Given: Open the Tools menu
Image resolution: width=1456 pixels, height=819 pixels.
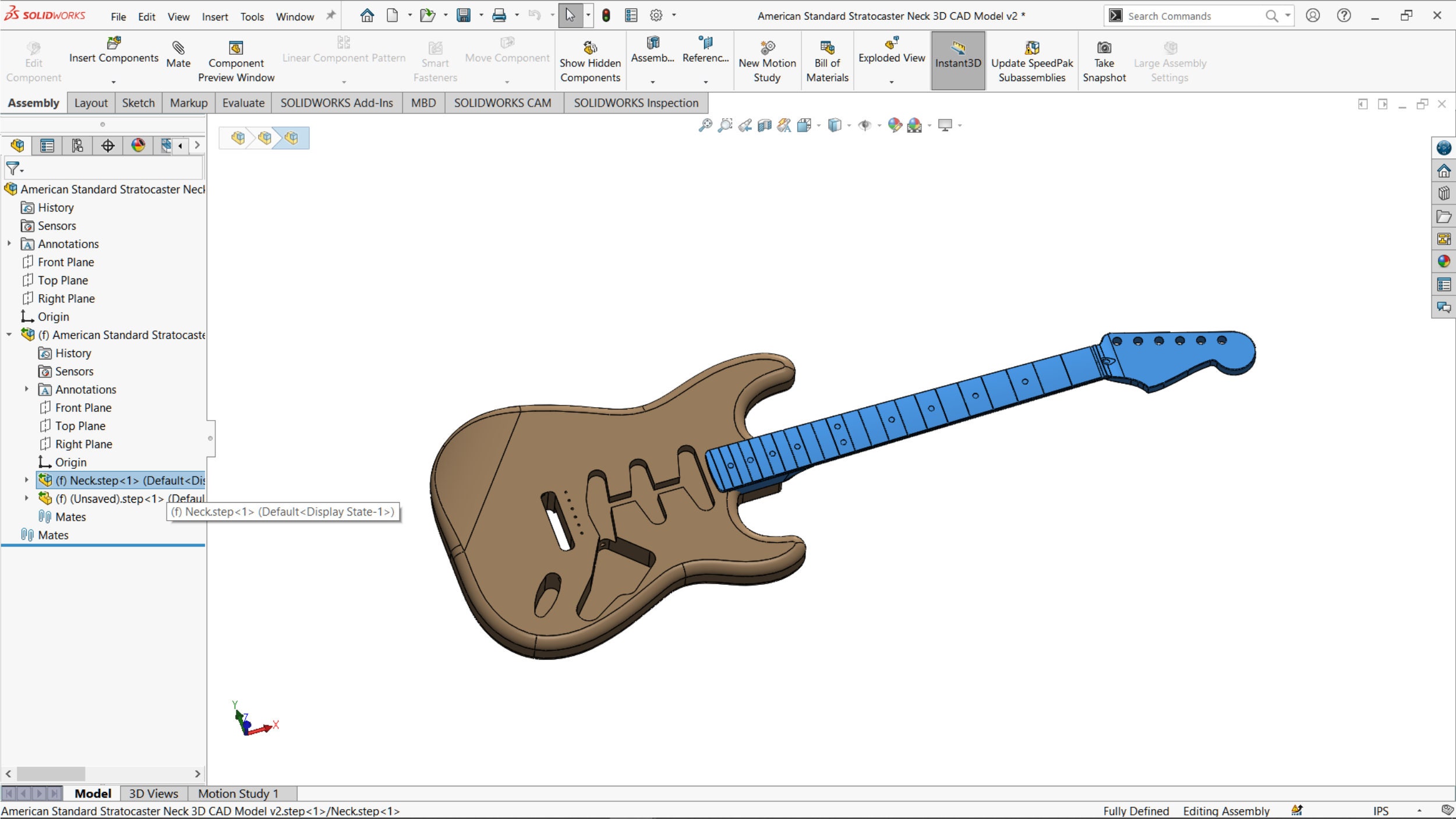Looking at the screenshot, I should point(252,17).
